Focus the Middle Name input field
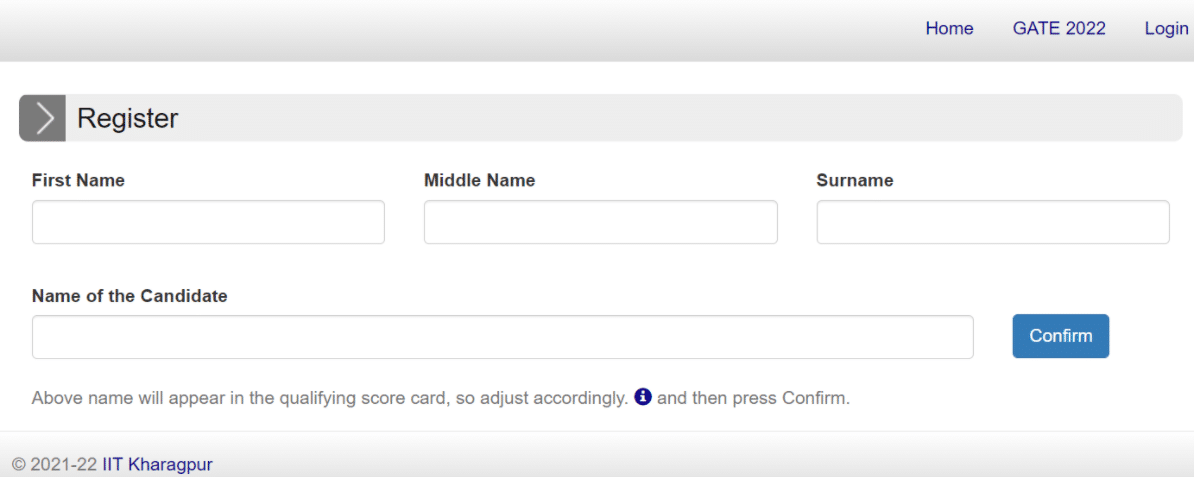Viewport: 1194px width, 477px height. click(x=601, y=222)
